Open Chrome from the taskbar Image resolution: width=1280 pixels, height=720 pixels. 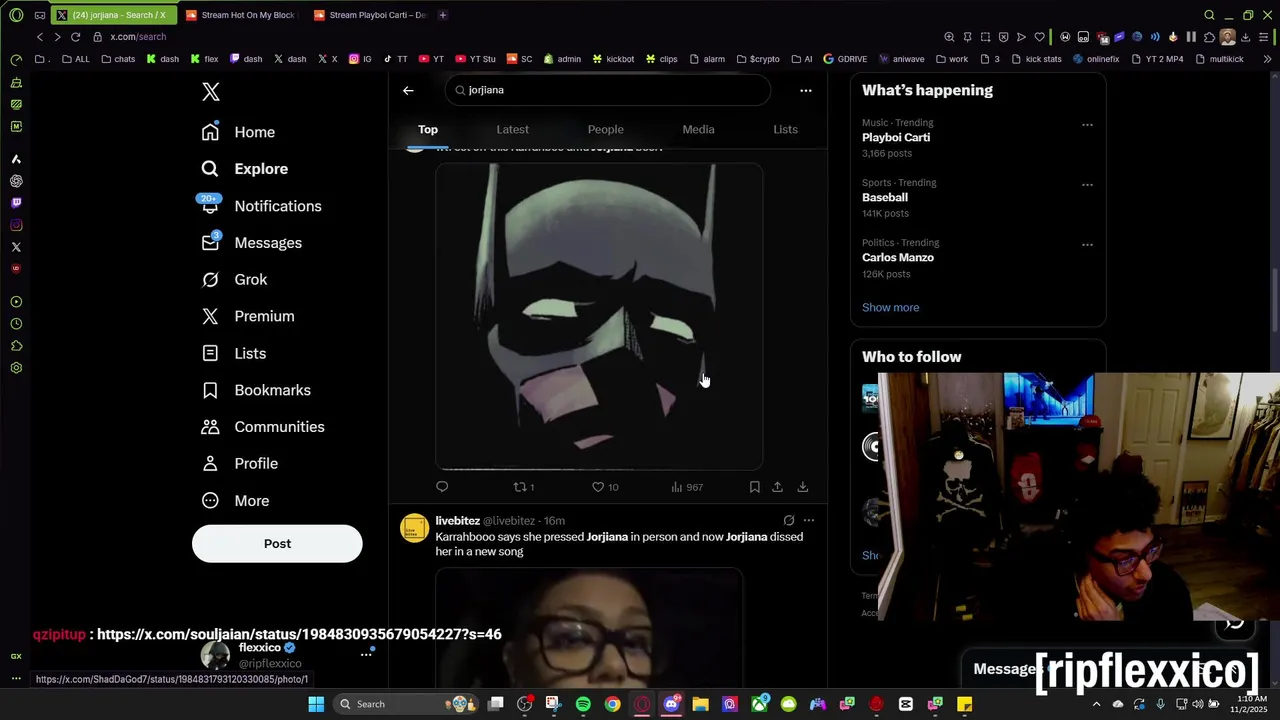click(613, 704)
